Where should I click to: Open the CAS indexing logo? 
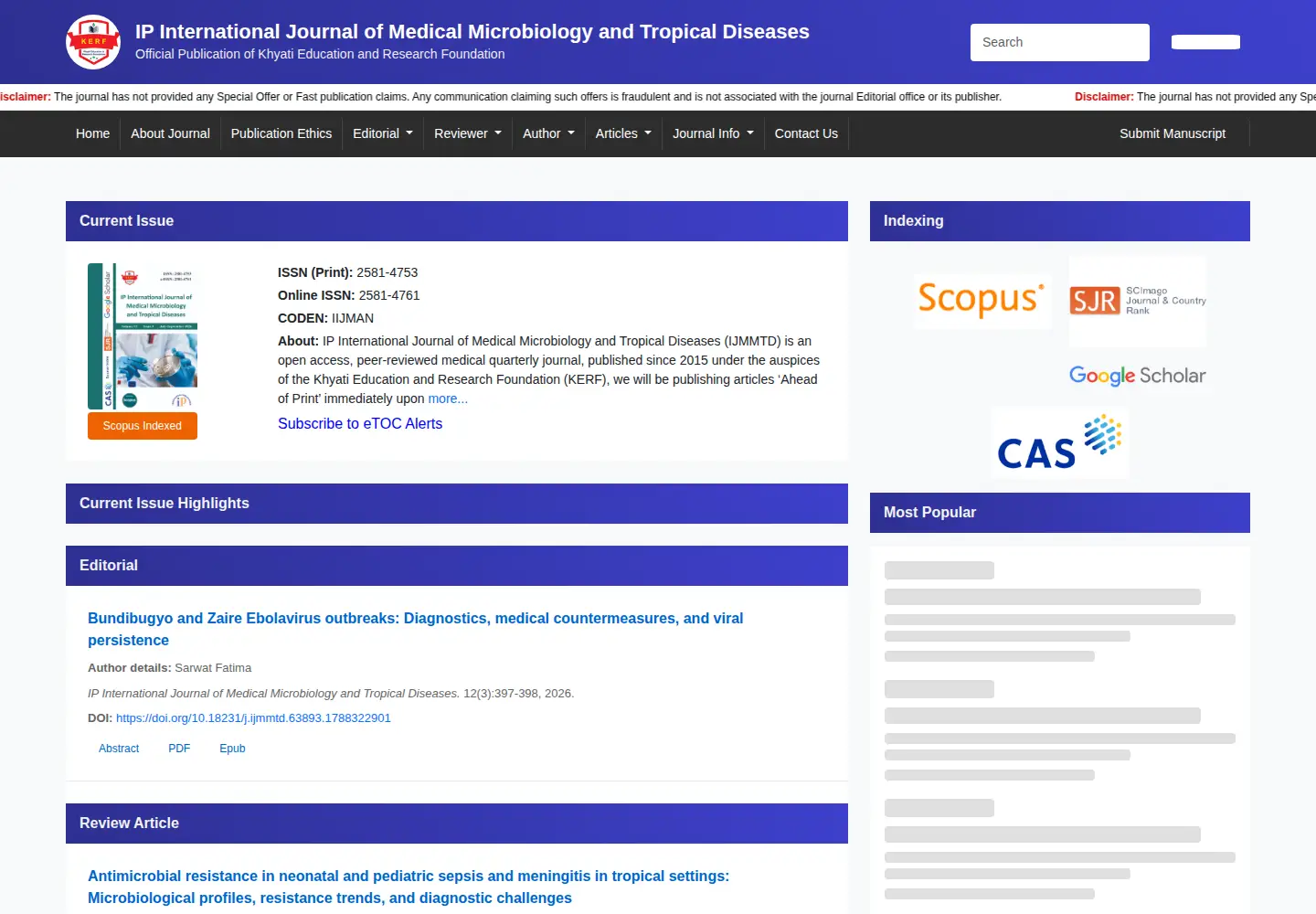click(1060, 442)
